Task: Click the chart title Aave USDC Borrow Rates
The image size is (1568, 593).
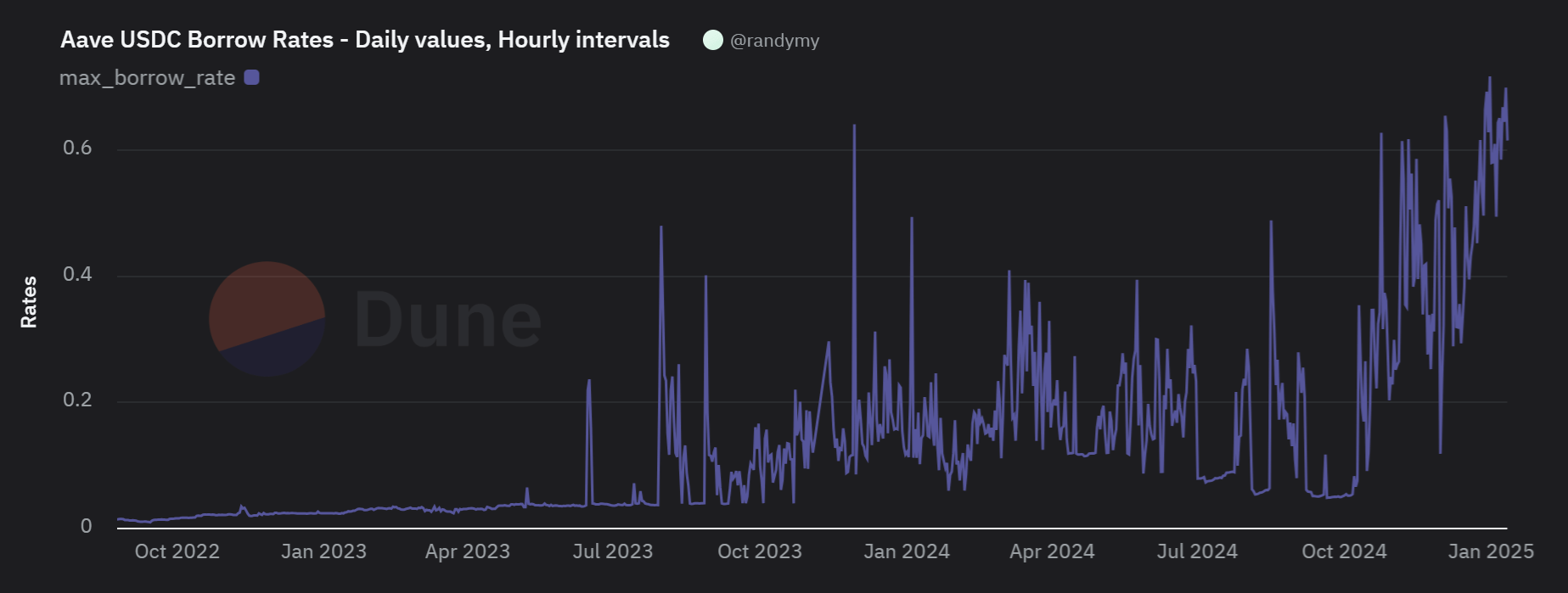Action: (x=365, y=40)
